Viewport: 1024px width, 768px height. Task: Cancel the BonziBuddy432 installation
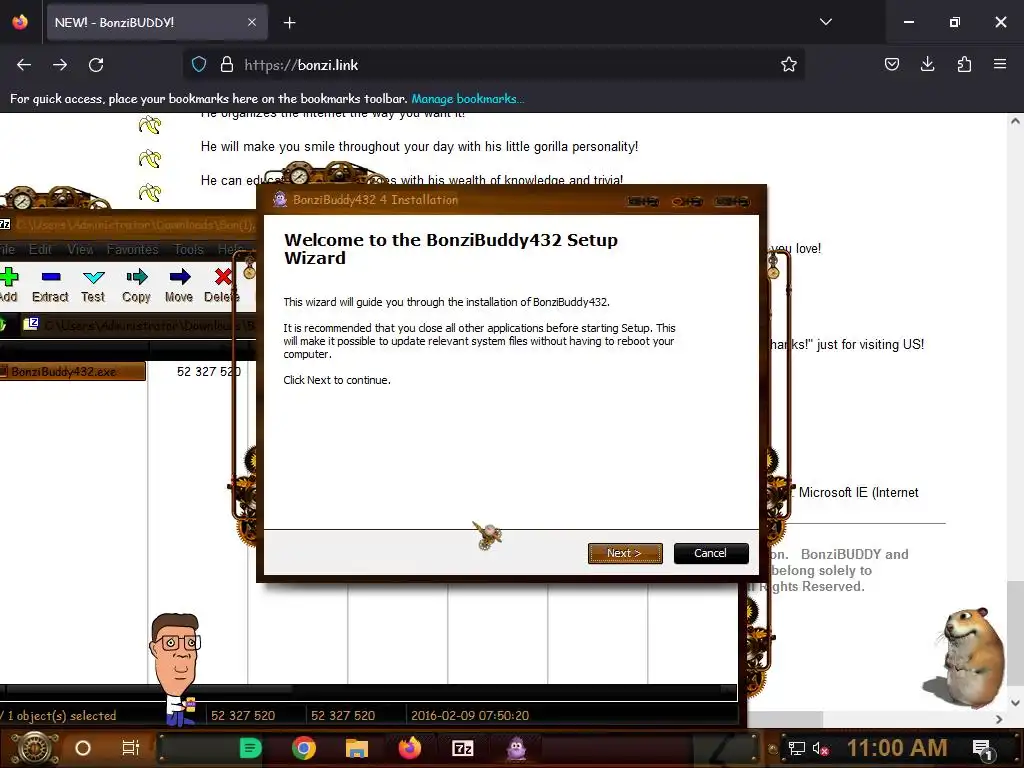pyautogui.click(x=711, y=553)
